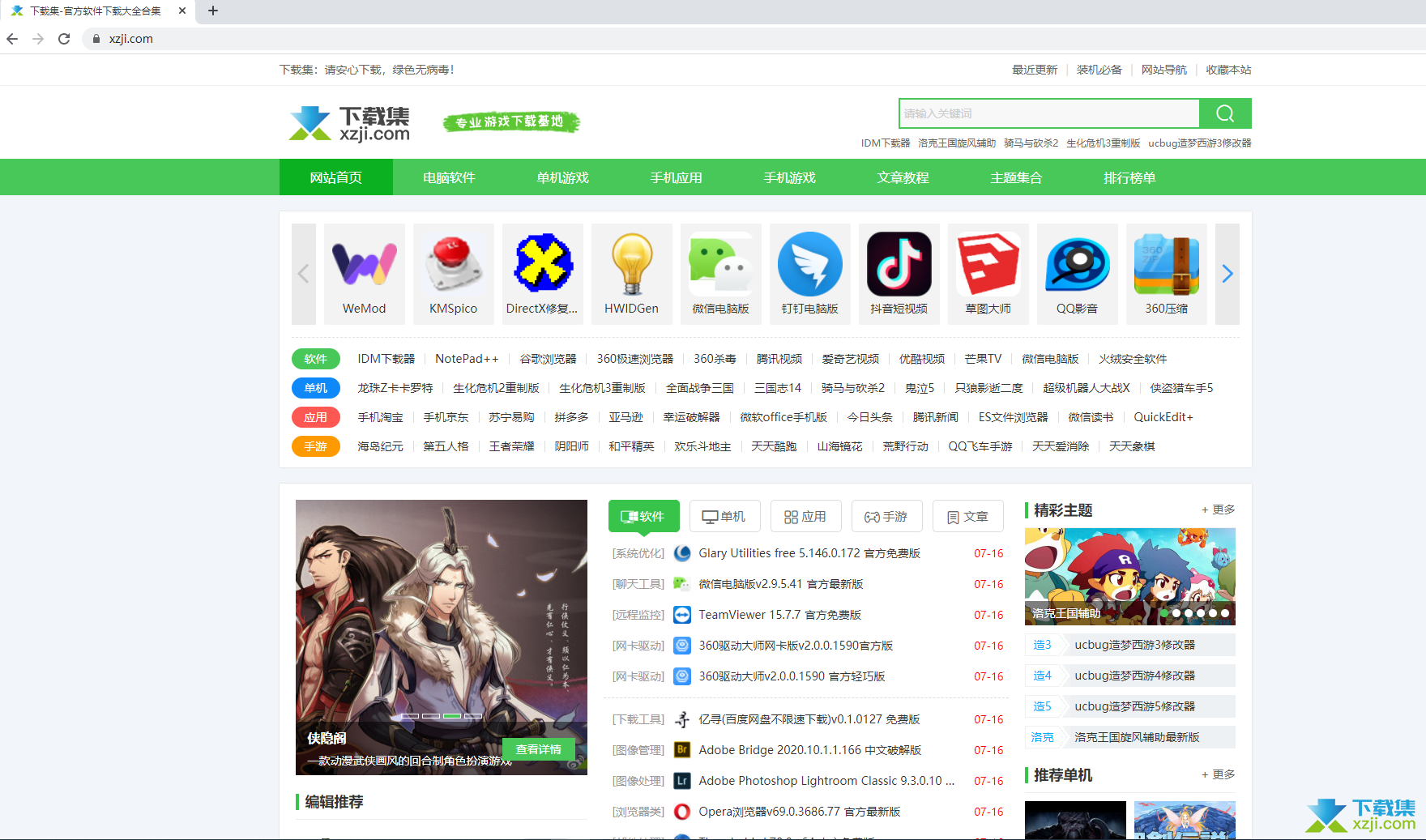Click the Lightroom Lr icon
The height and width of the screenshot is (840, 1426).
coord(682,781)
